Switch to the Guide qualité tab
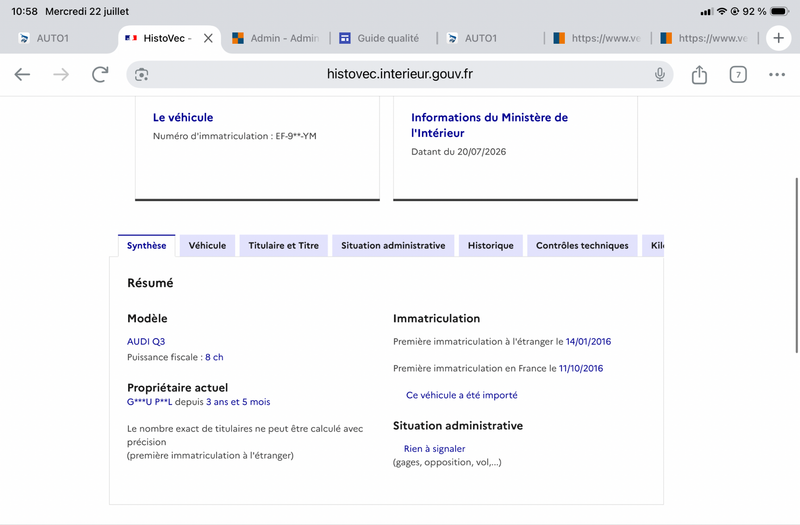 [380, 38]
